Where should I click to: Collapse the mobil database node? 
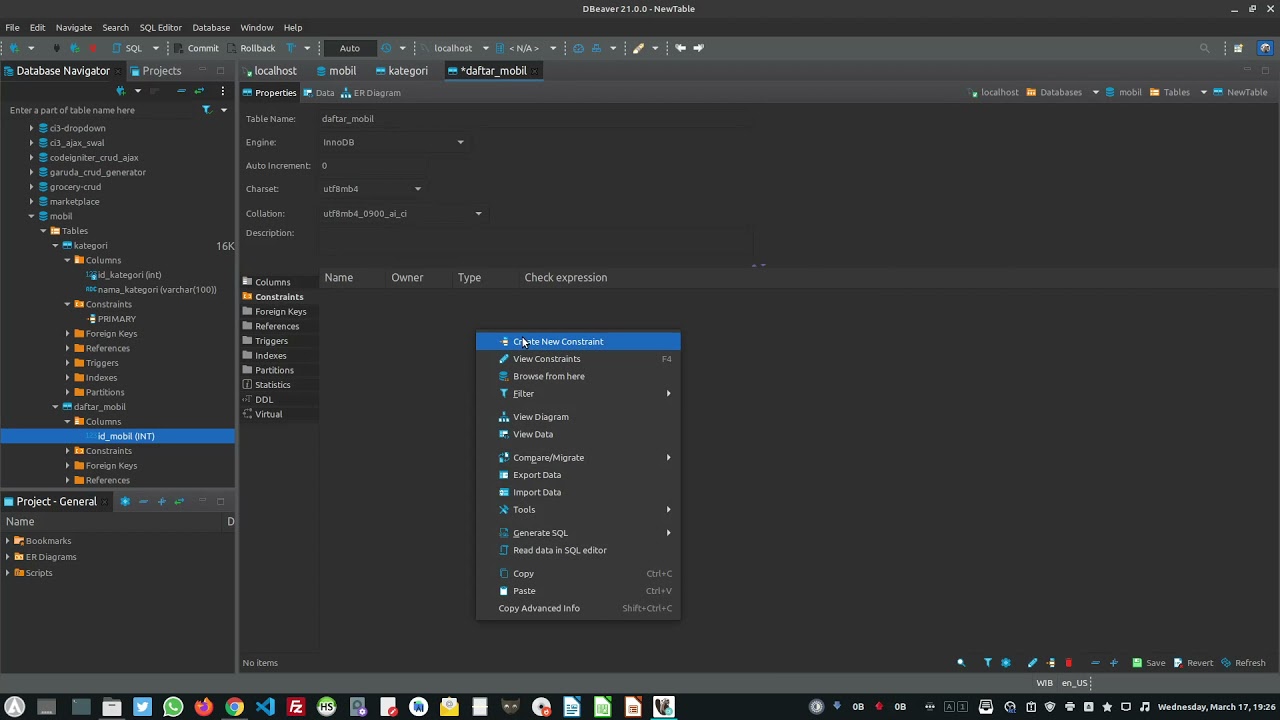pos(31,216)
